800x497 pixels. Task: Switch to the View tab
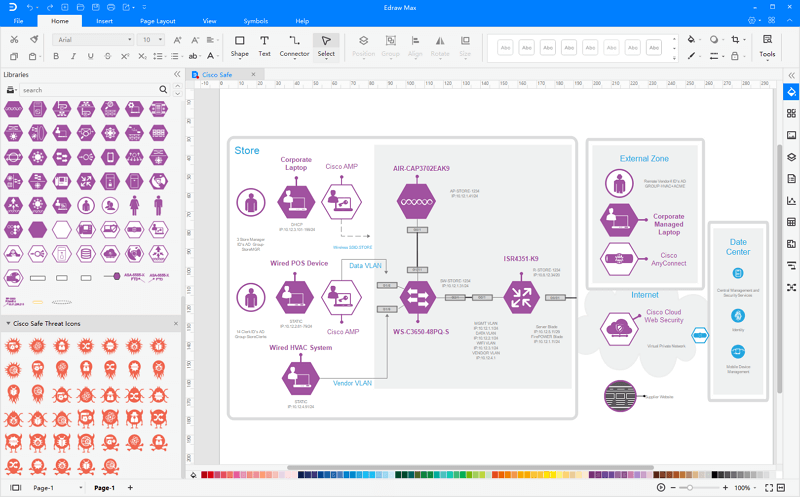pyautogui.click(x=209, y=21)
